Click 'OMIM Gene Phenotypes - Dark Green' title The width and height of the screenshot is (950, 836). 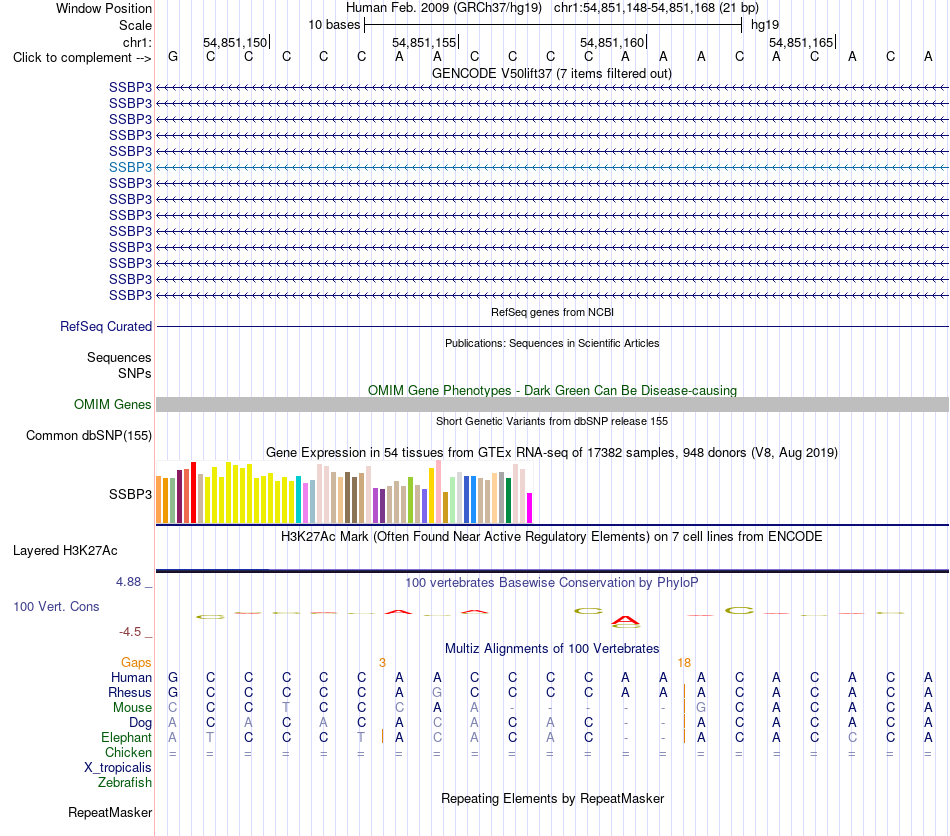coord(552,391)
